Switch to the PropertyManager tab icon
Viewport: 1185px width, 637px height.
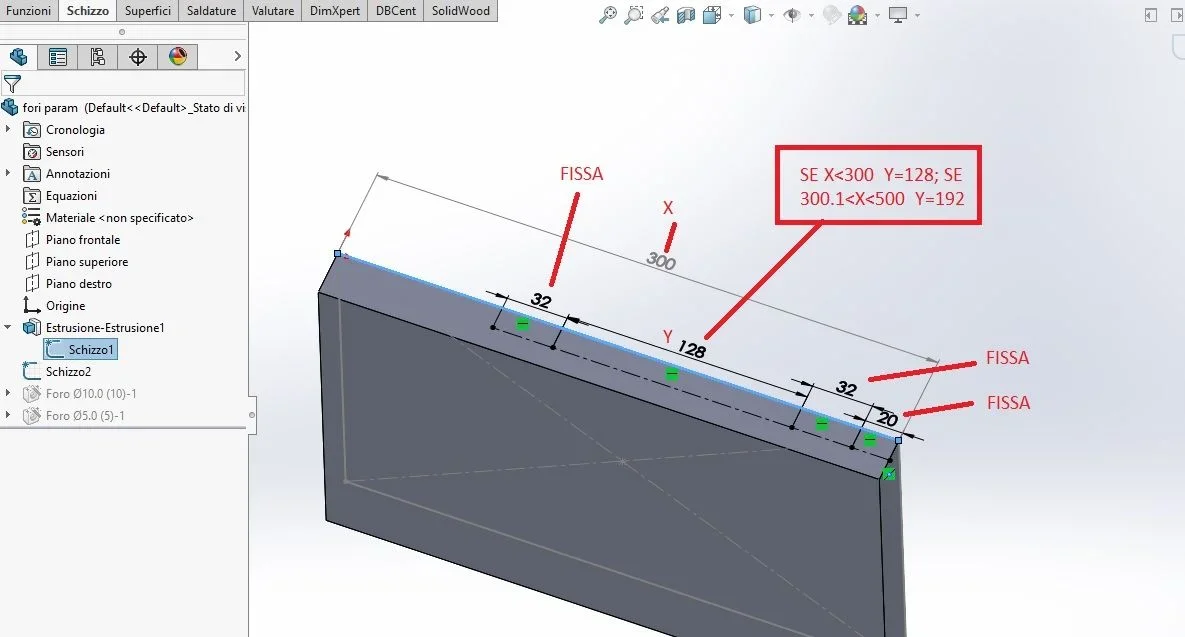click(57, 57)
